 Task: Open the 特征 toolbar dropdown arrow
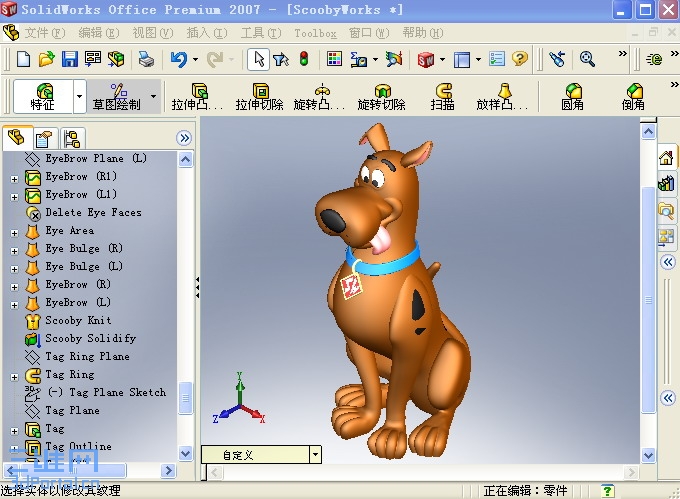[x=79, y=96]
